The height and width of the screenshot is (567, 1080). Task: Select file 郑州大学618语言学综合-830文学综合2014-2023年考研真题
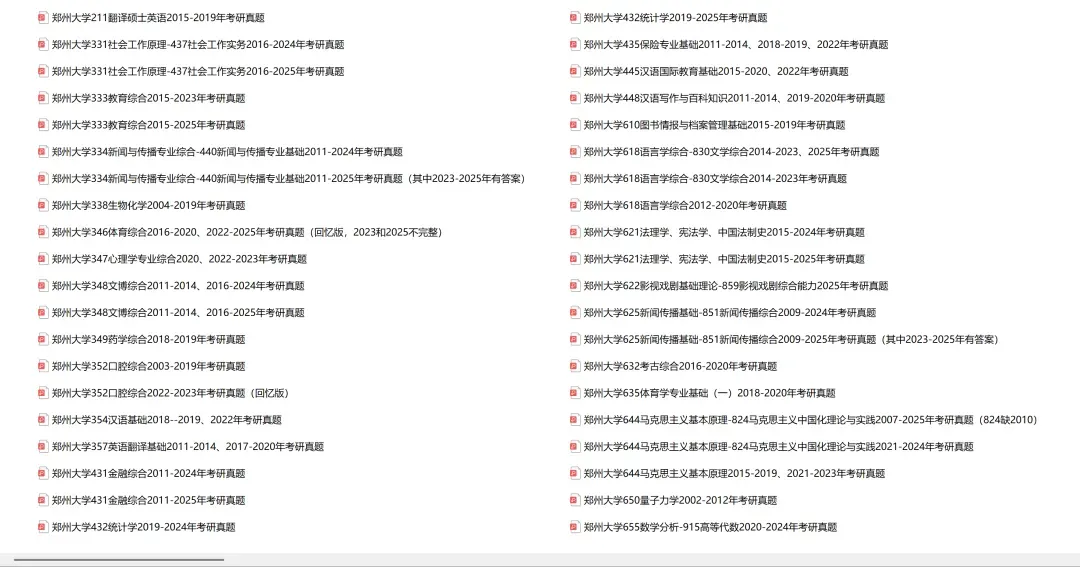(x=708, y=179)
